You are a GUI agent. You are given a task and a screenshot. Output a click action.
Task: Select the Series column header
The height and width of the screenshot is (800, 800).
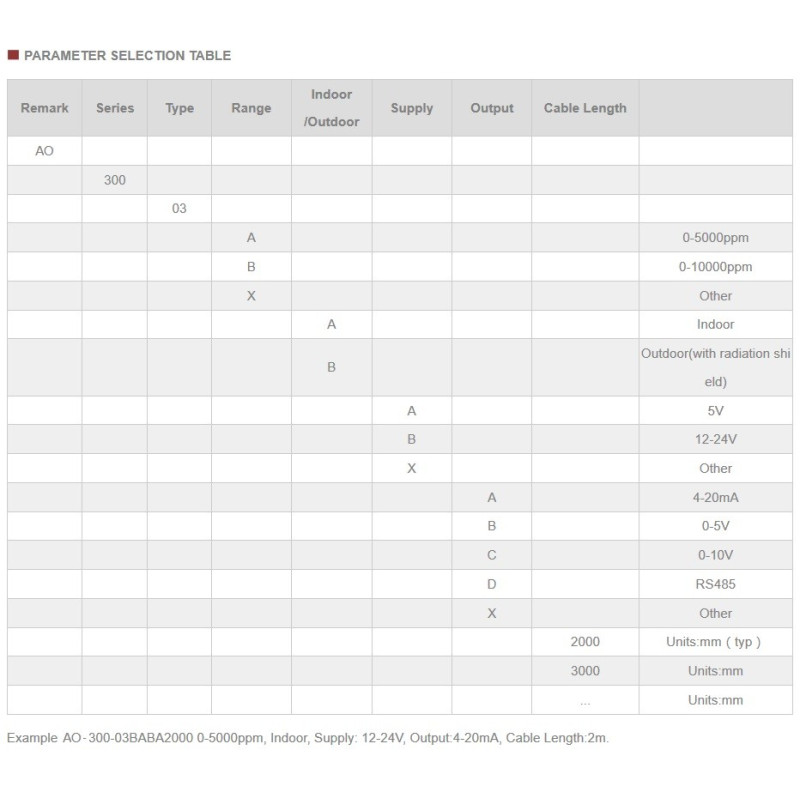pyautogui.click(x=115, y=108)
